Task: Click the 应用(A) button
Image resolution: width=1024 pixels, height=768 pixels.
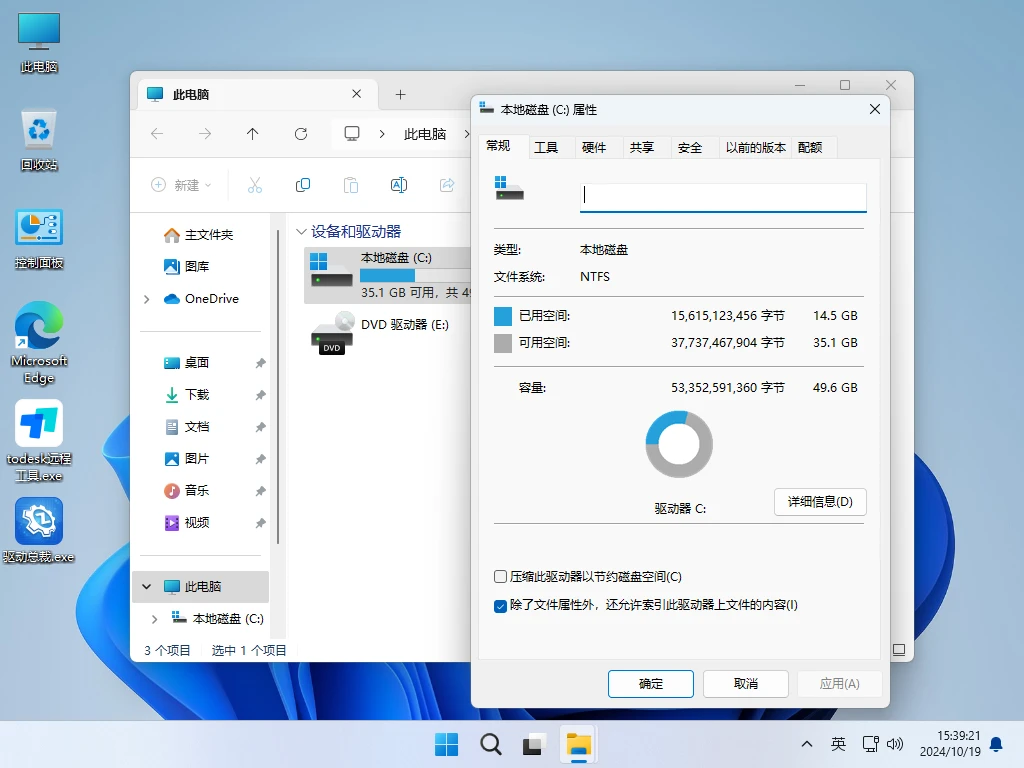Action: tap(840, 684)
